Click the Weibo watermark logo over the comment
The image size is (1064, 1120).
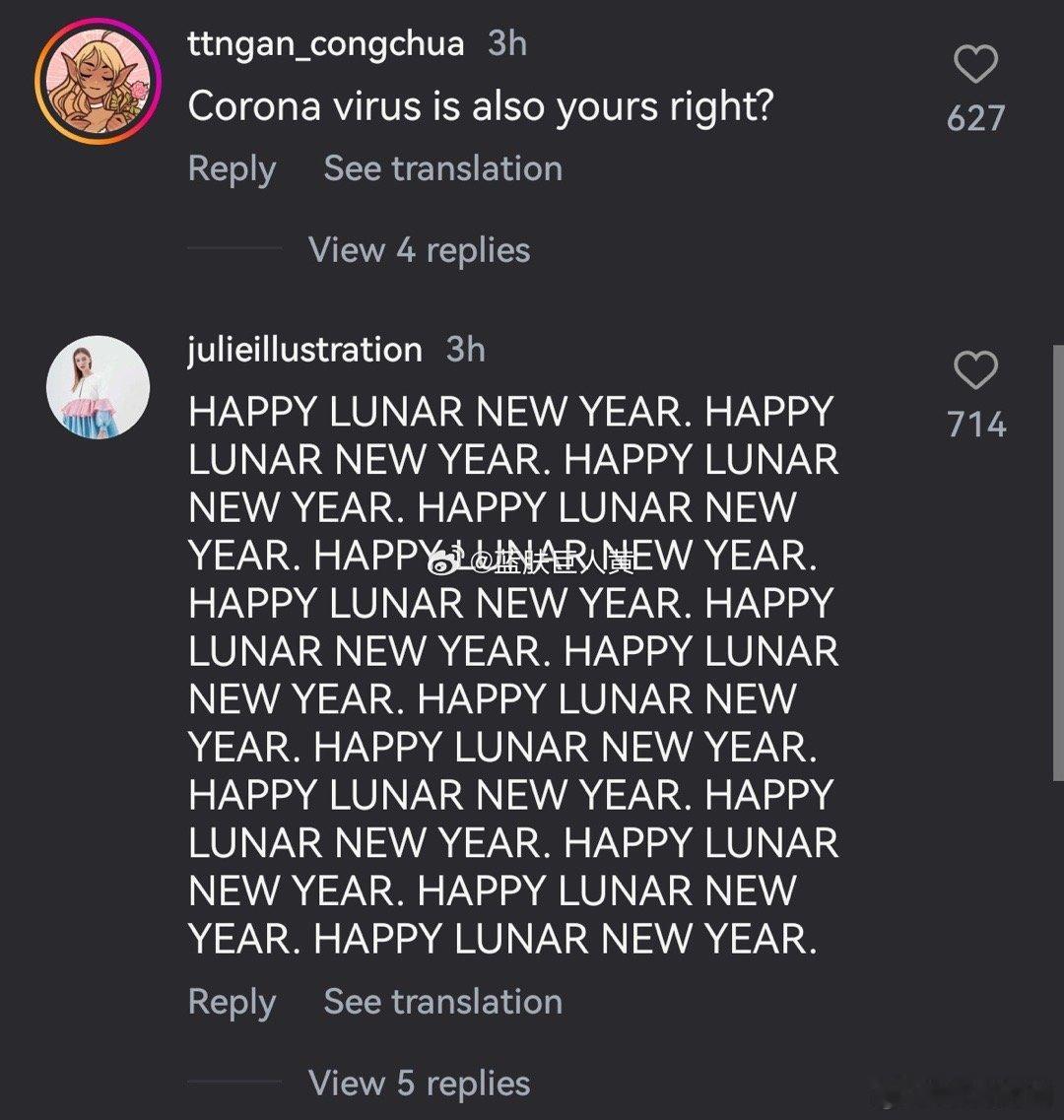tap(445, 561)
